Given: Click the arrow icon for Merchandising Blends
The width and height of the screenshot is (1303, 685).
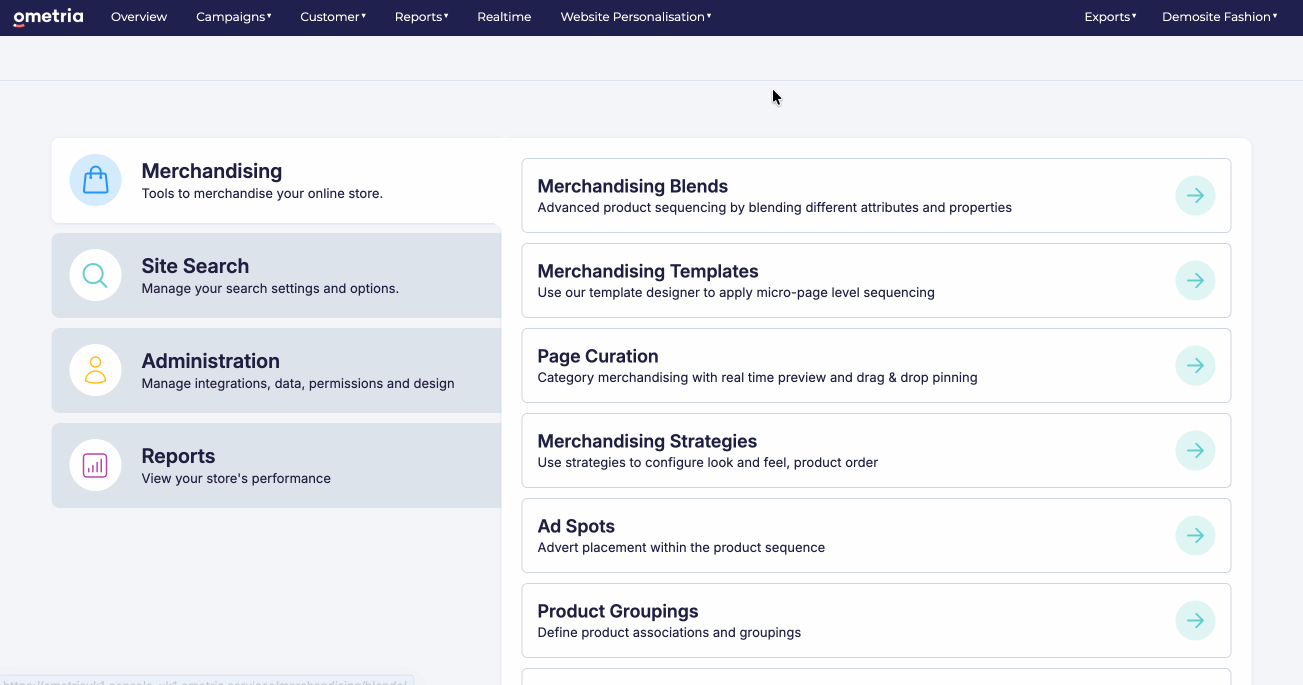Looking at the screenshot, I should (x=1195, y=196).
